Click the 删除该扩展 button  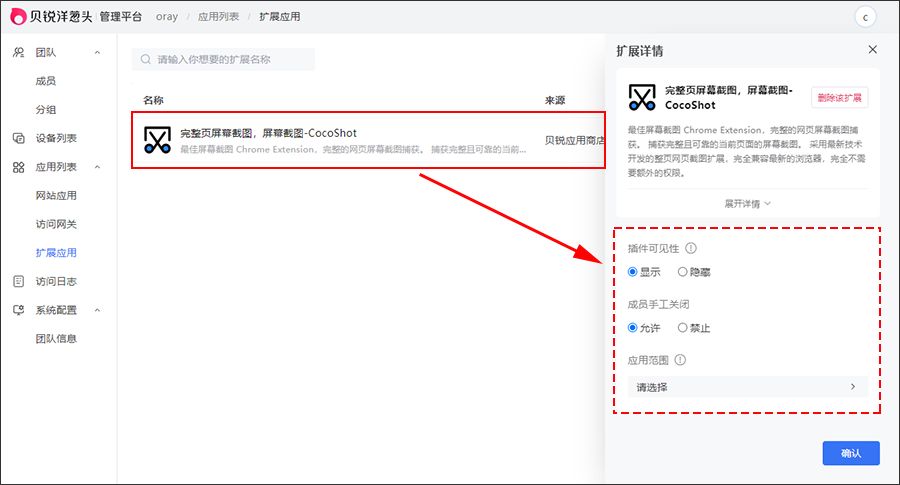839,98
